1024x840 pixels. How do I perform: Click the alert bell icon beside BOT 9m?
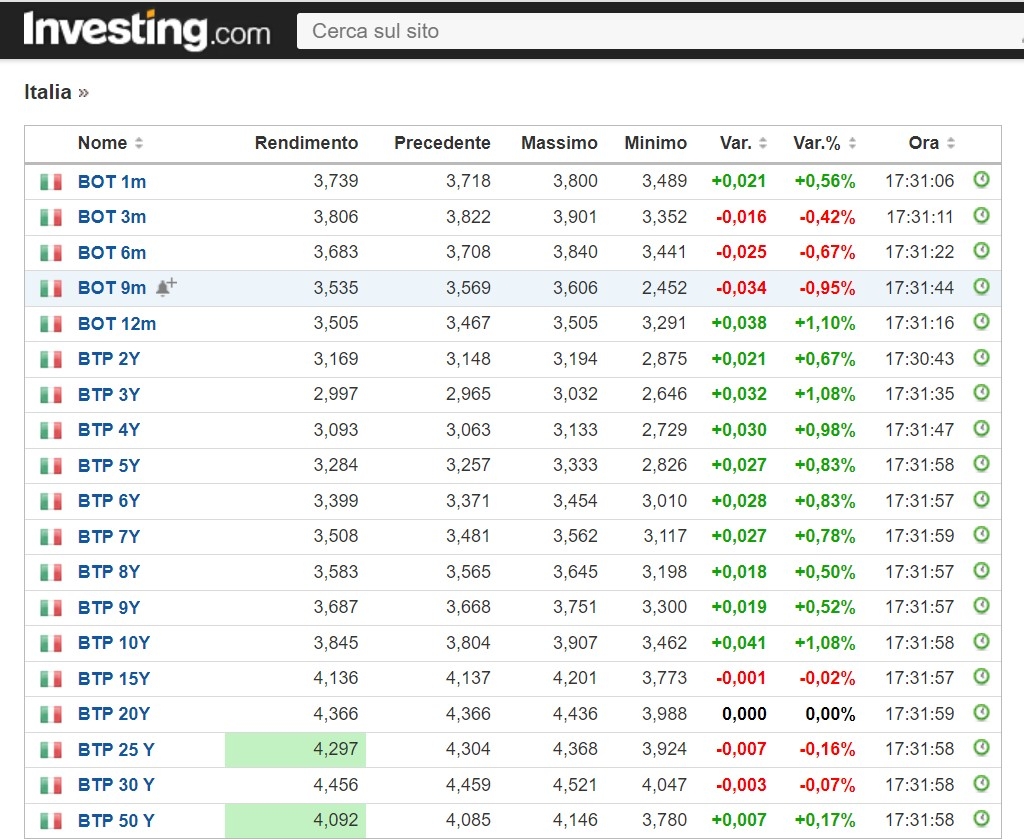[x=166, y=287]
